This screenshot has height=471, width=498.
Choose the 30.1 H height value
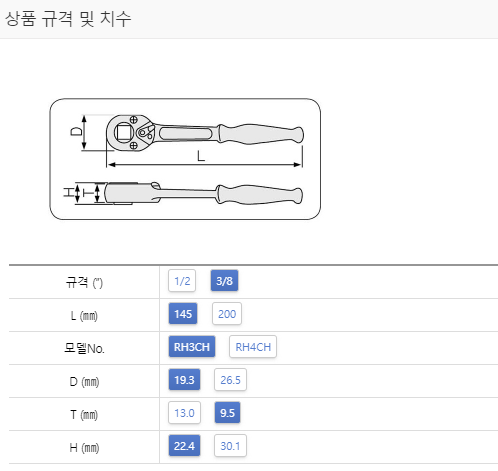pyautogui.click(x=230, y=446)
